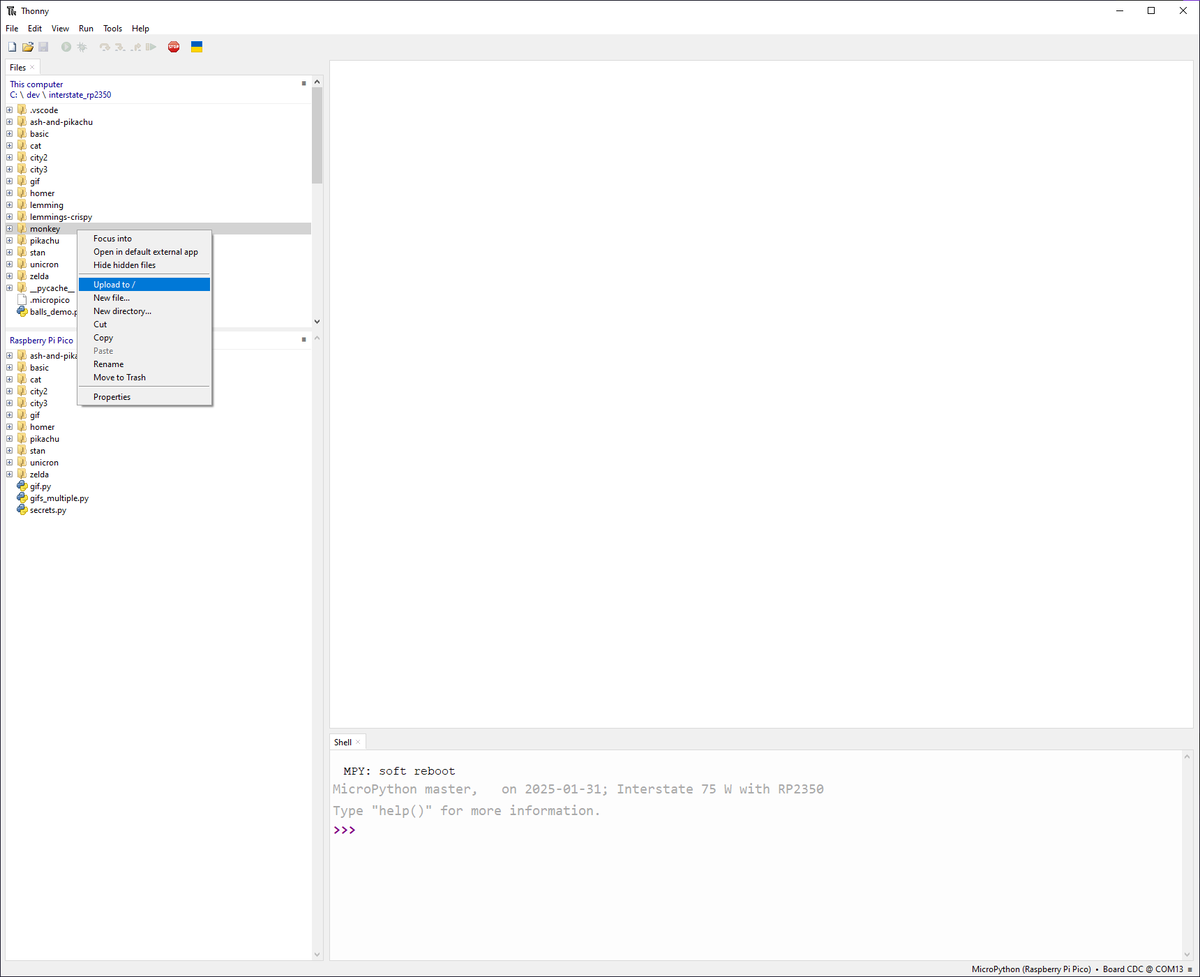Click the secrets.py Python file icon
Image resolution: width=1200 pixels, height=977 pixels.
pyautogui.click(x=22, y=510)
